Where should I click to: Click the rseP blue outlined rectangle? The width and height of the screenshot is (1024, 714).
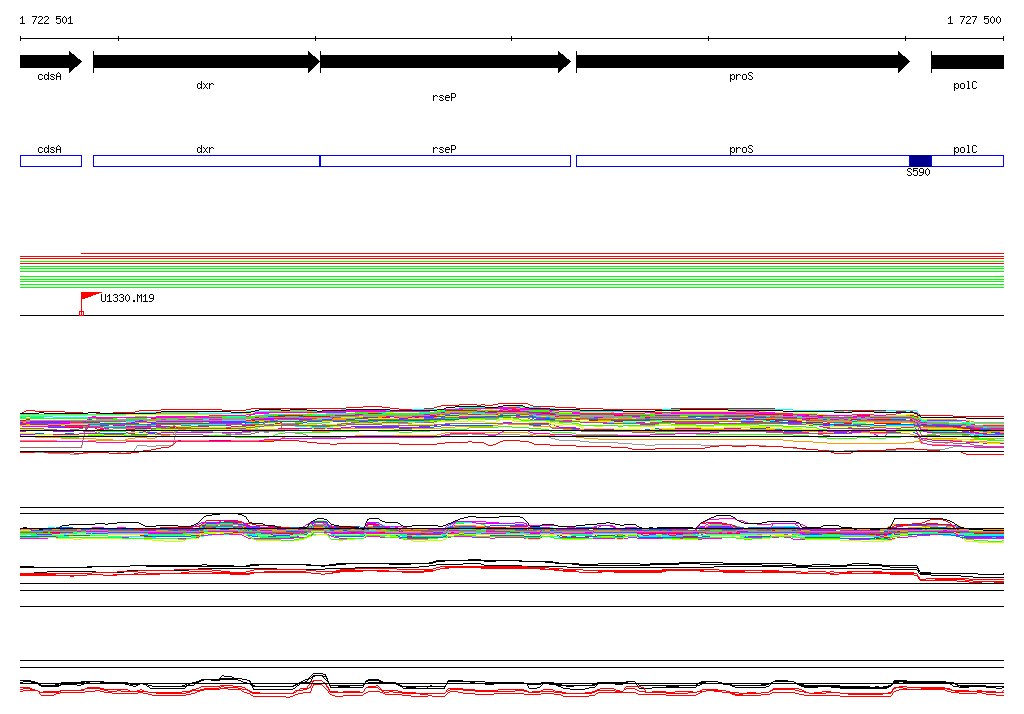[444, 161]
